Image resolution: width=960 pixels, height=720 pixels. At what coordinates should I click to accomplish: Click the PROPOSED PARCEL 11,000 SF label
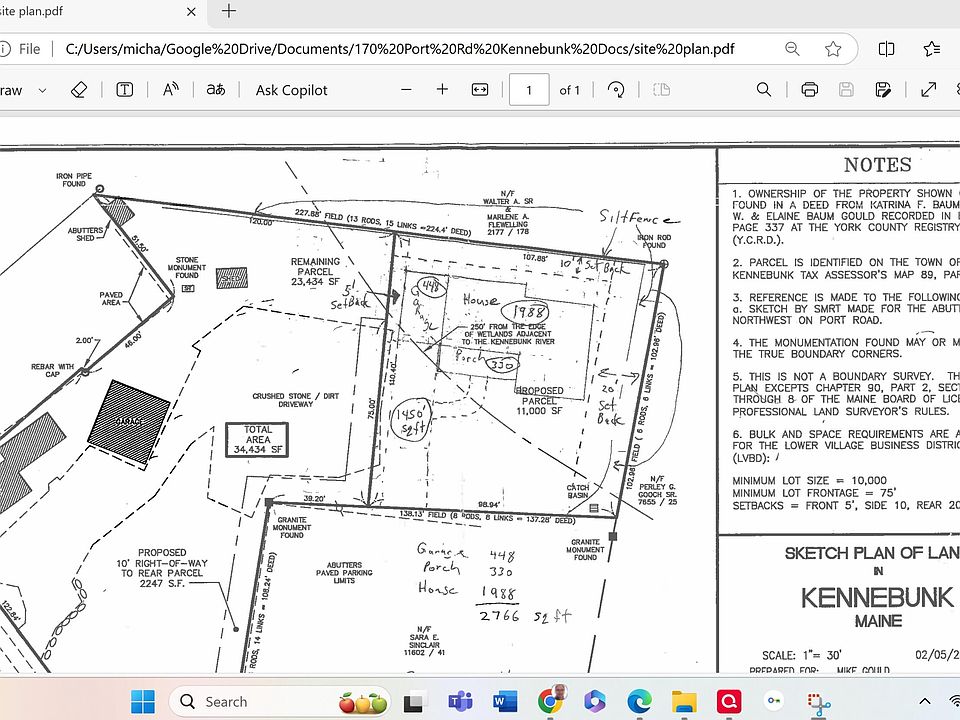[x=539, y=401]
